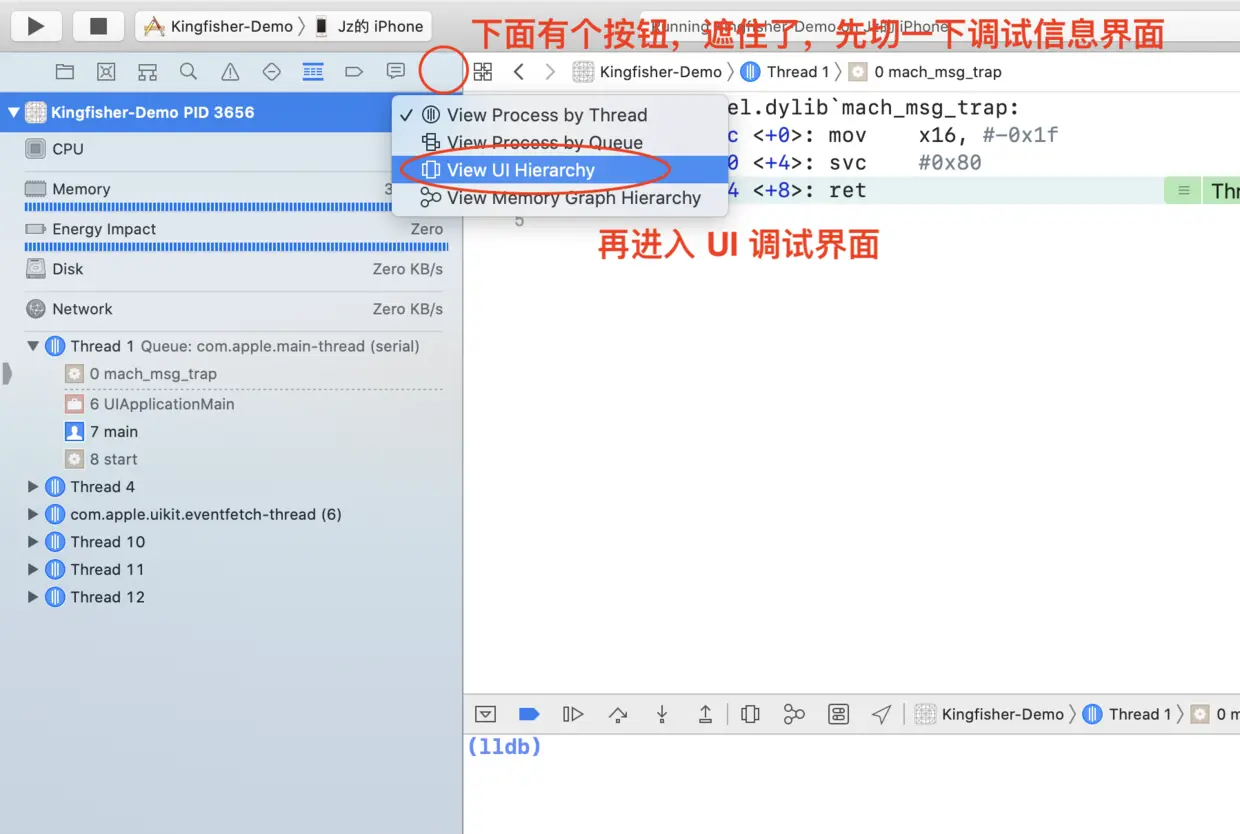Collapse the Kingfisher-Demo PID 3656 disclosure triangle
Viewport: 1240px width, 834px height.
14,112
